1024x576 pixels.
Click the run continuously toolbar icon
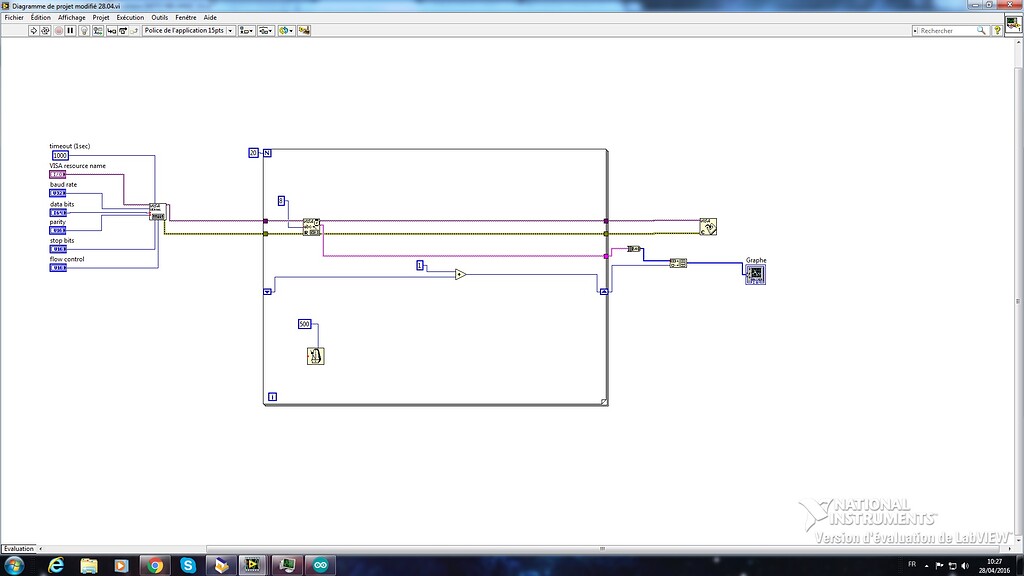43,30
